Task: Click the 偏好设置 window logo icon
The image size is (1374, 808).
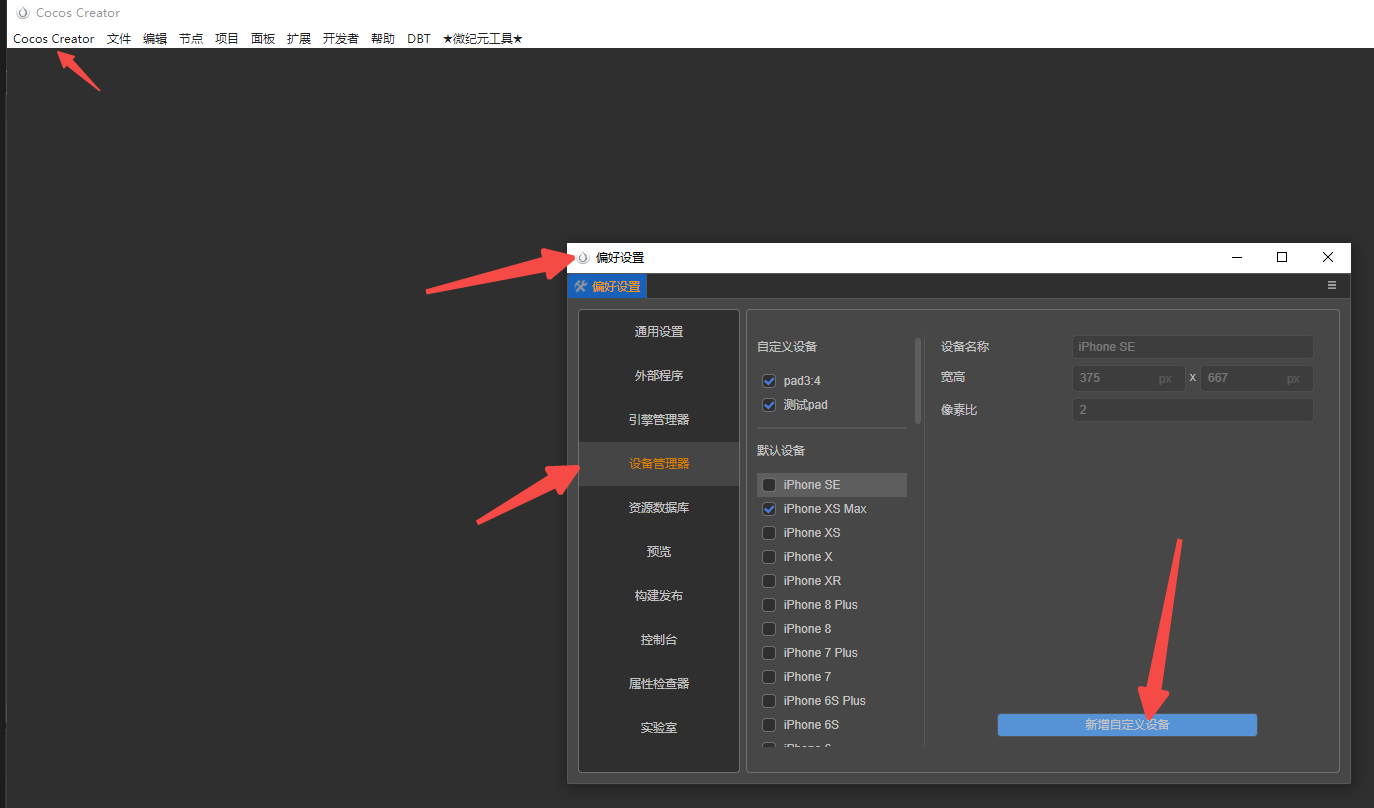Action: pos(583,258)
